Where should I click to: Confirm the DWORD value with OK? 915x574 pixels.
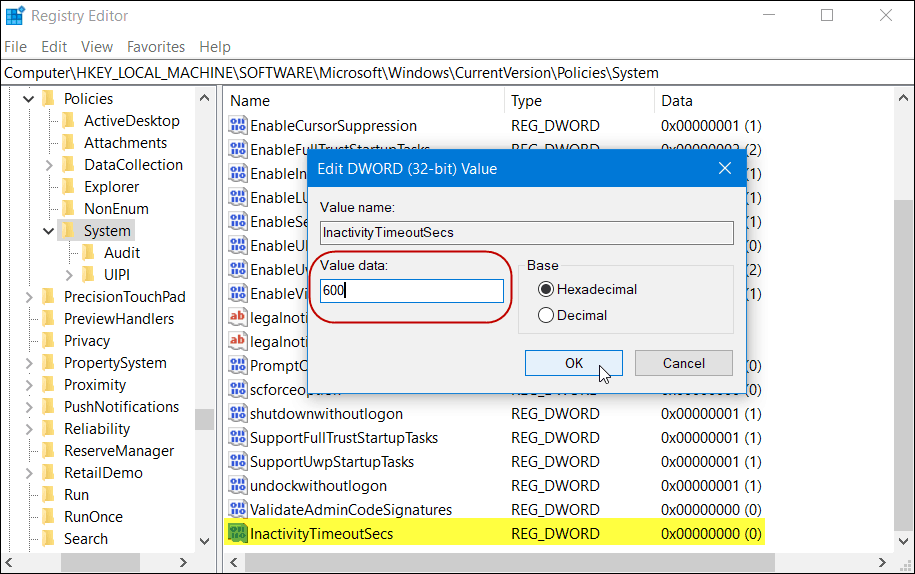pyautogui.click(x=574, y=363)
